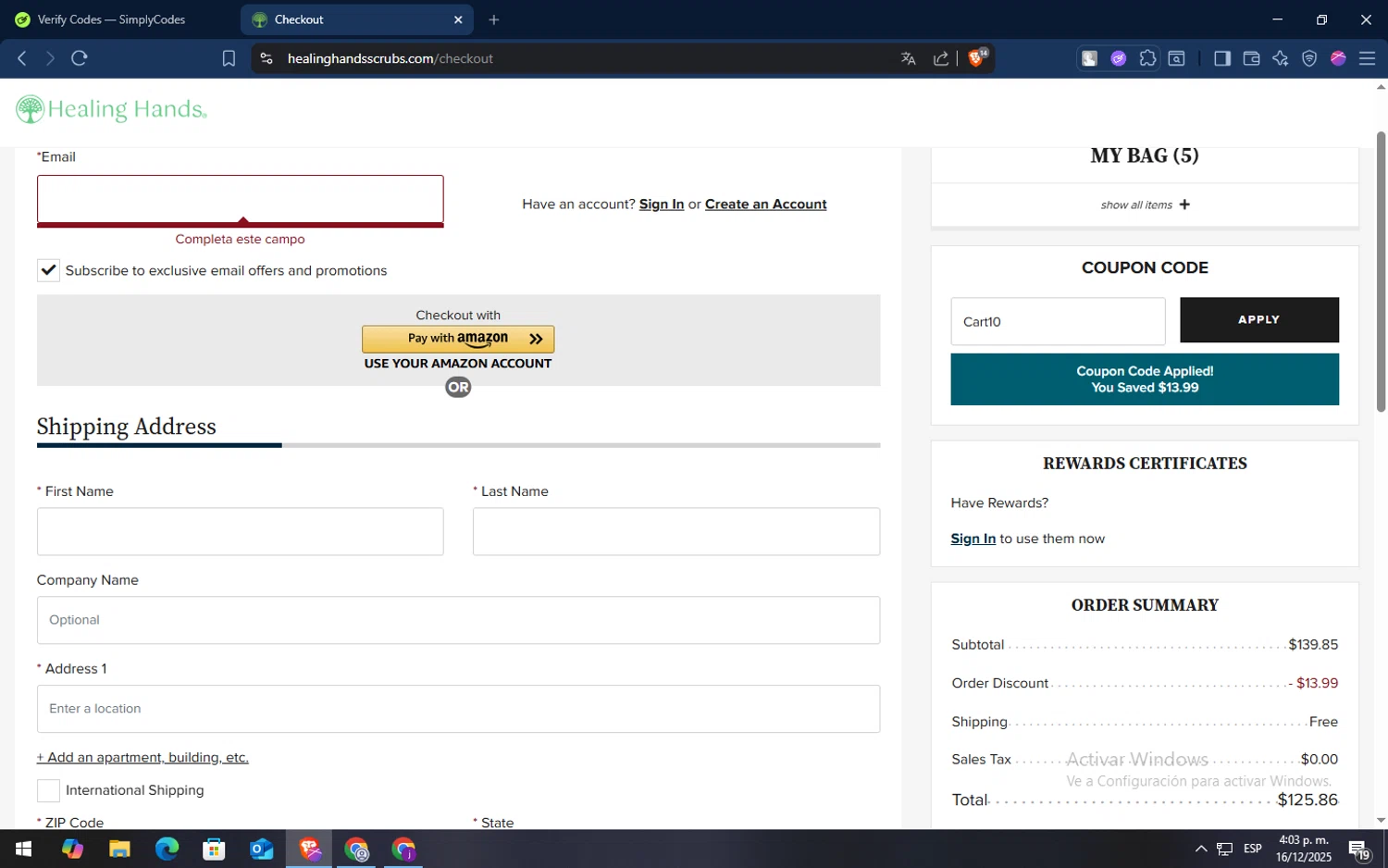The width and height of the screenshot is (1388, 868).
Task: Select the Order Discount value - $13.99
Action: coord(1313,684)
